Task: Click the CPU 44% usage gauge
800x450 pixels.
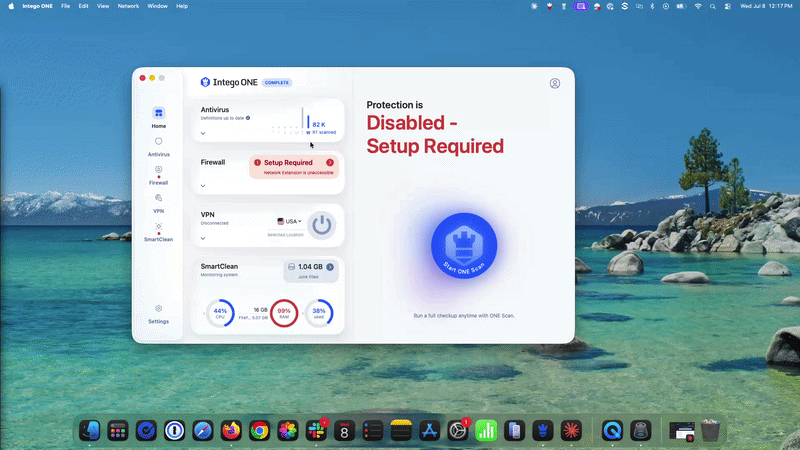Action: tap(220, 313)
